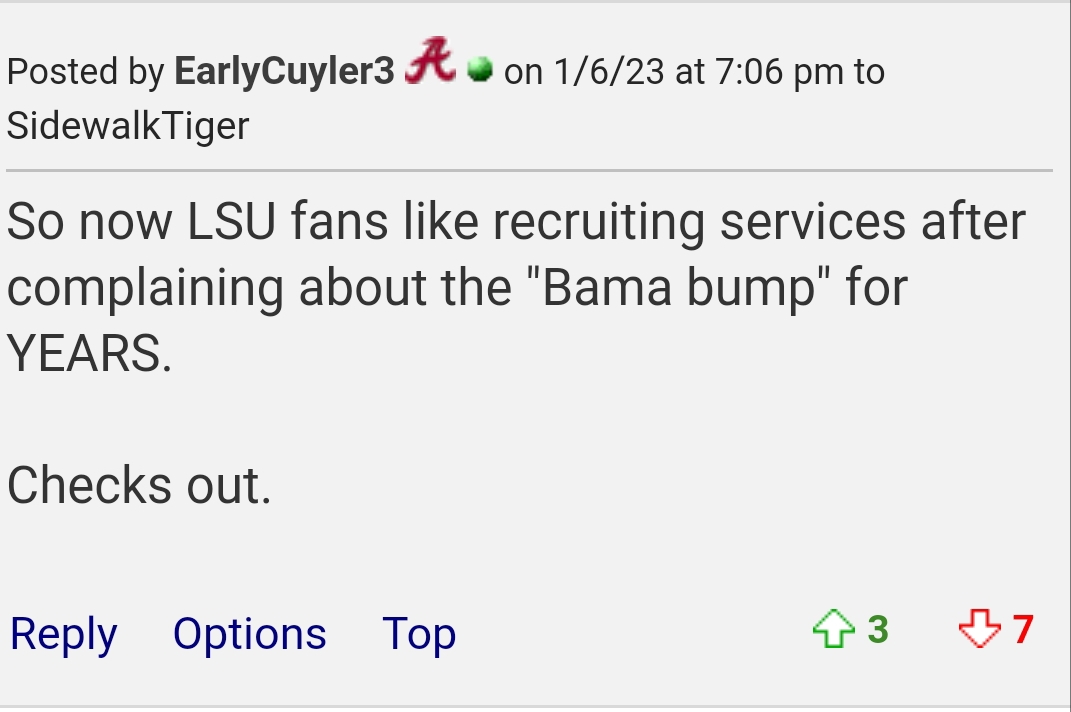Screen dimensions: 1071x712
Task: Click the "Bama bump" quoted phrase
Action: [679, 287]
